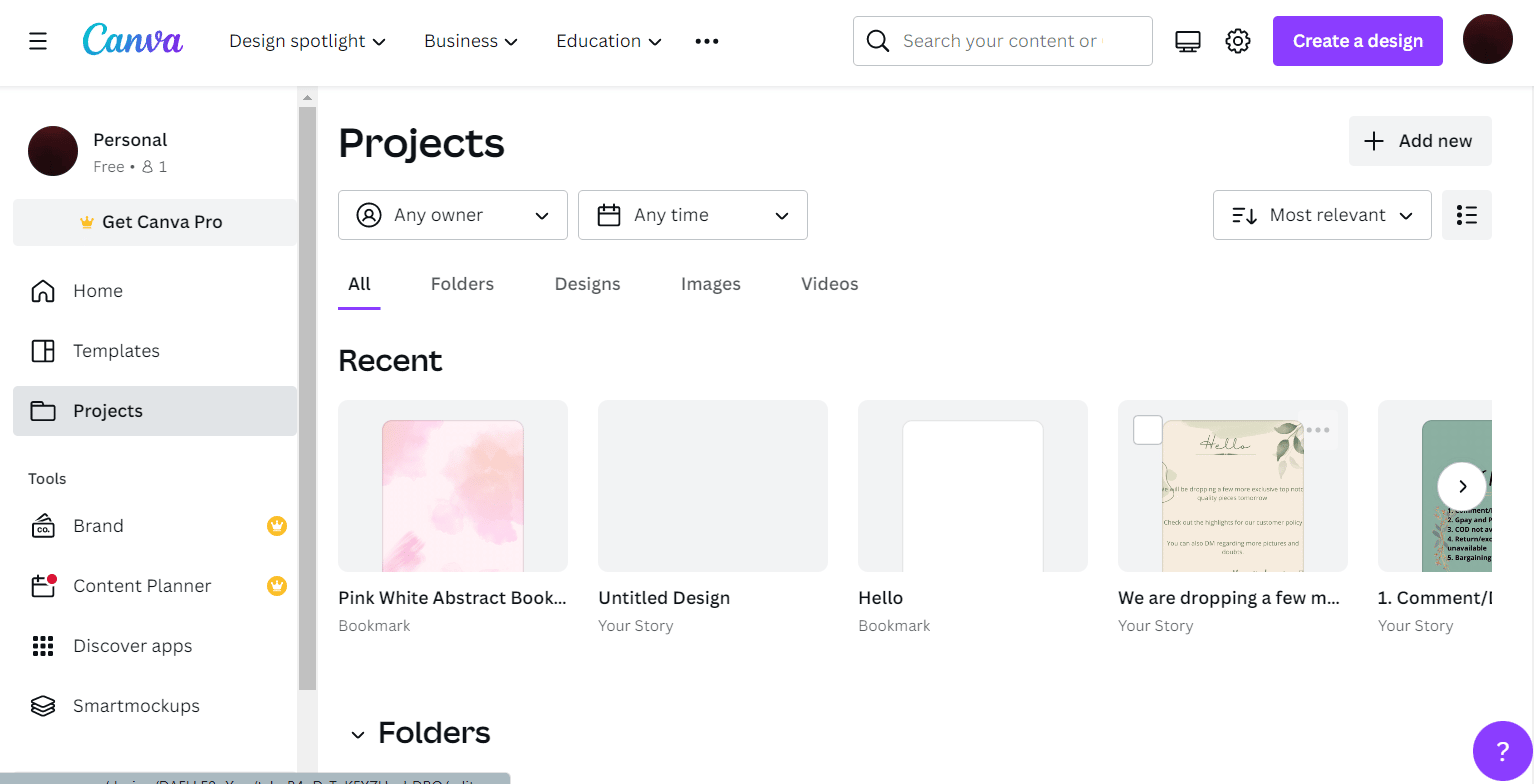This screenshot has width=1534, height=784.
Task: Select the checkbox on the 'We are dropping' design
Action: point(1147,429)
